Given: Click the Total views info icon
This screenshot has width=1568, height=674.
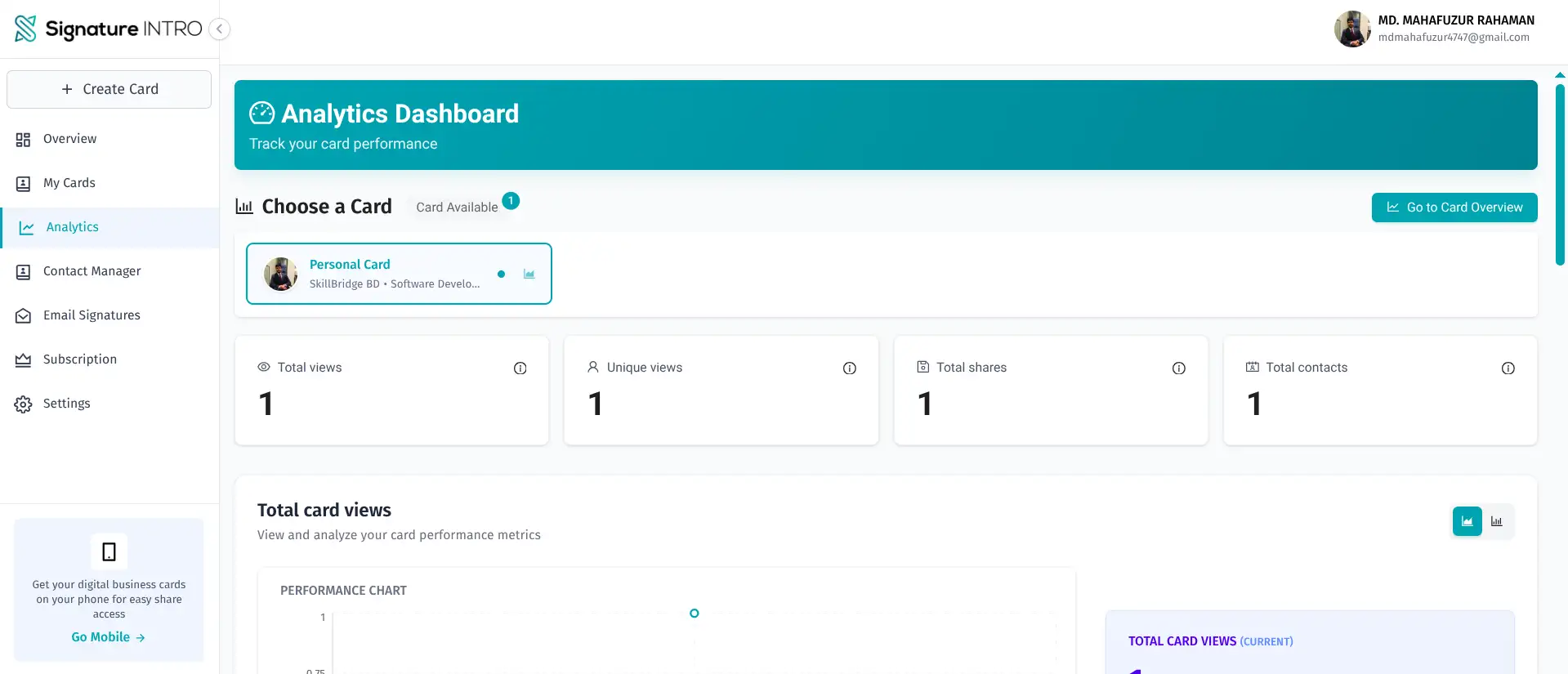Looking at the screenshot, I should point(520,368).
